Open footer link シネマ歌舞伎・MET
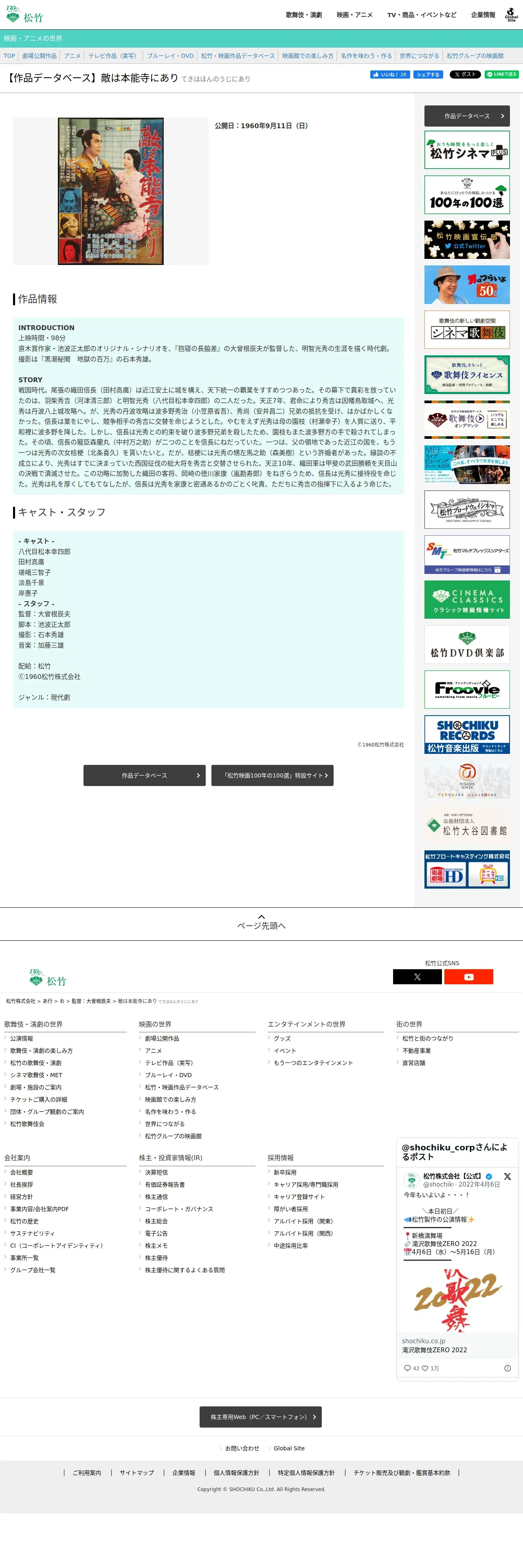523x1568 pixels. point(36,1075)
